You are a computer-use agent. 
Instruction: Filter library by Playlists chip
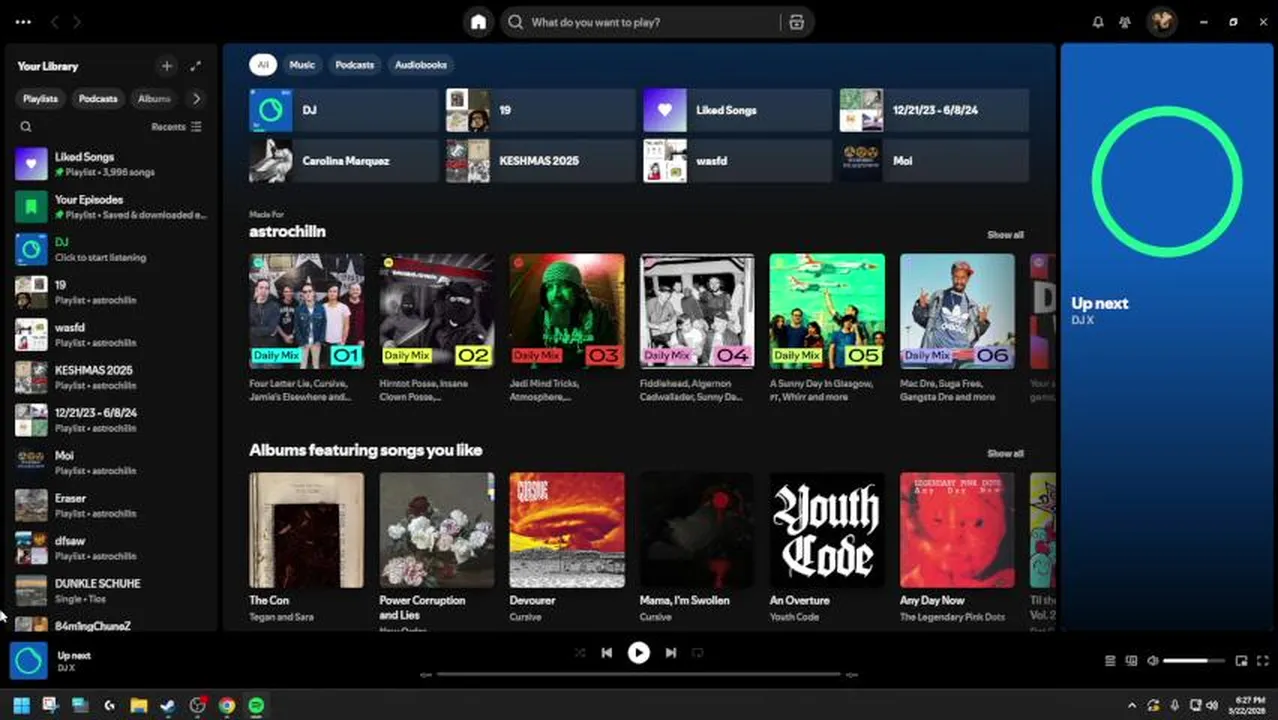pyautogui.click(x=41, y=99)
